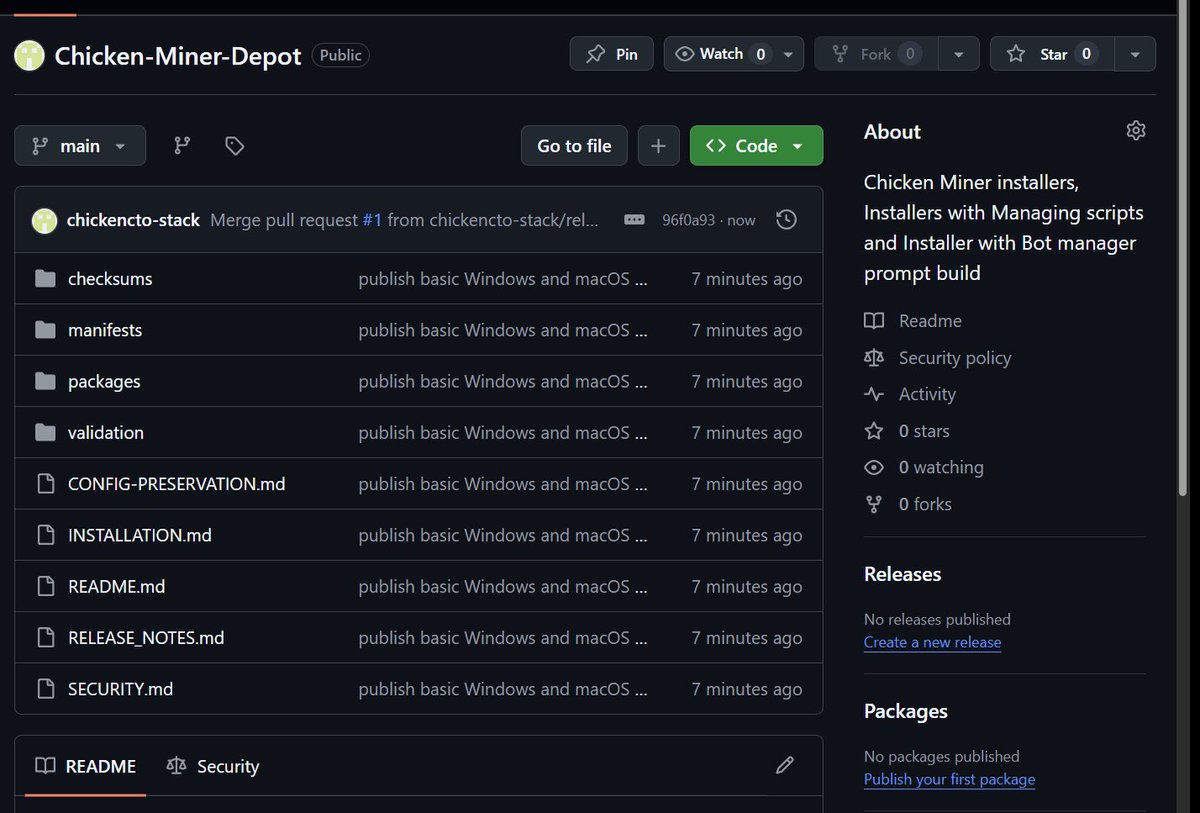Viewport: 1200px width, 813px height.
Task: Click the pulse icon beside Activity
Action: coord(874,394)
